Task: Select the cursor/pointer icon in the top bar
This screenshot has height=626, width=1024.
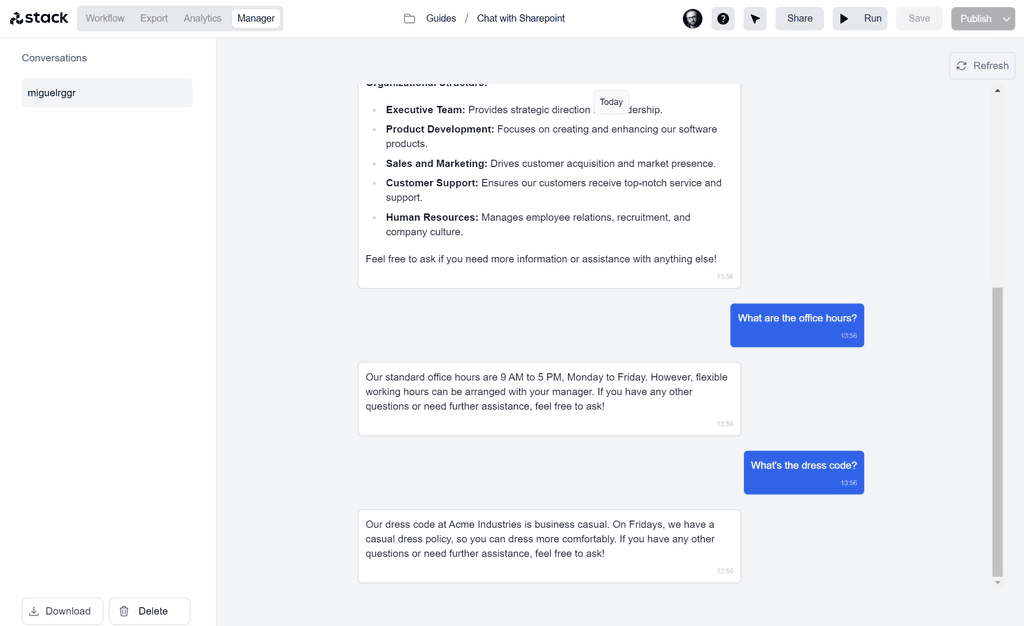Action: click(753, 18)
